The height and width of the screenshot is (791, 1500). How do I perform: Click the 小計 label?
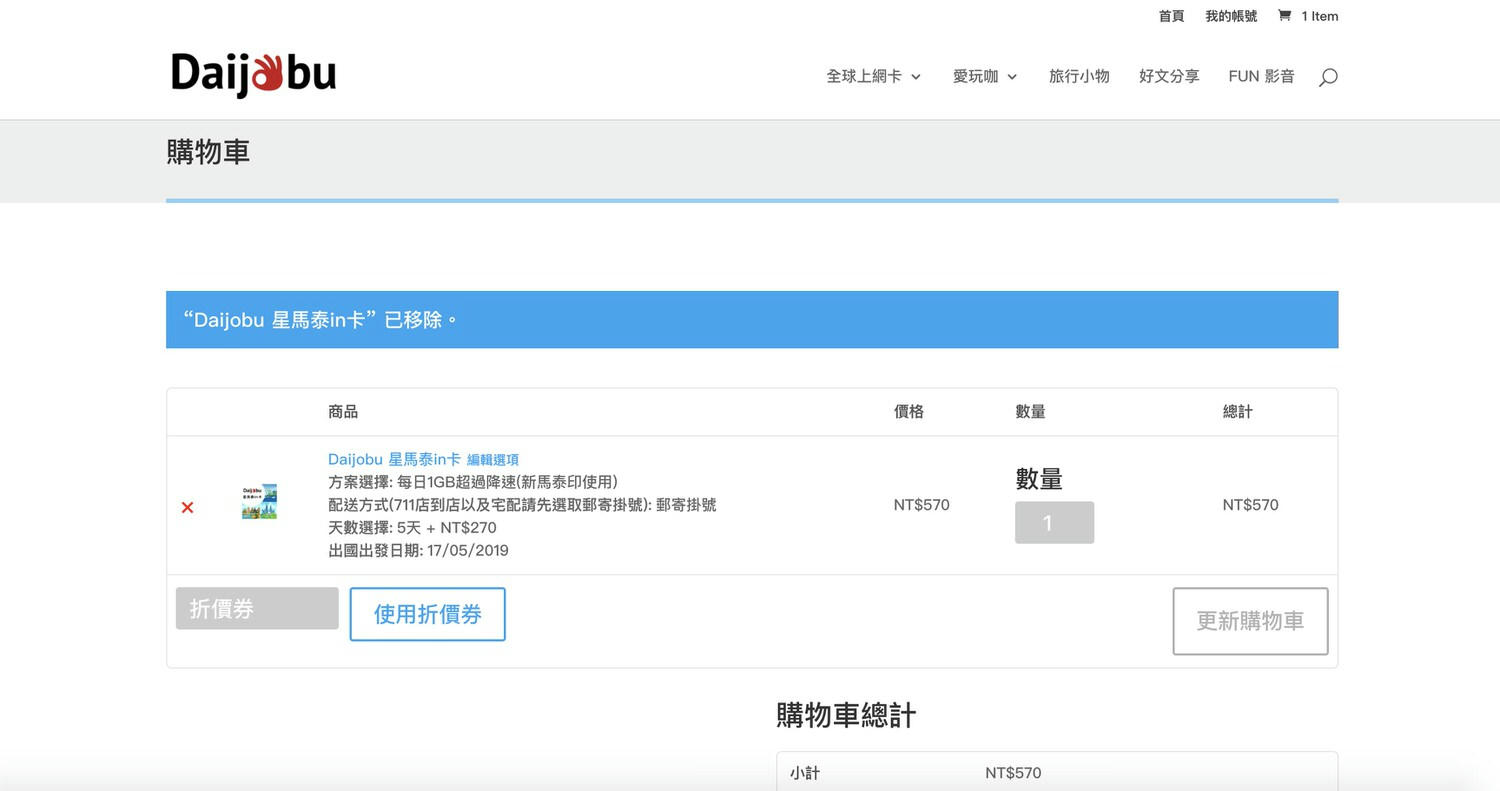[805, 773]
